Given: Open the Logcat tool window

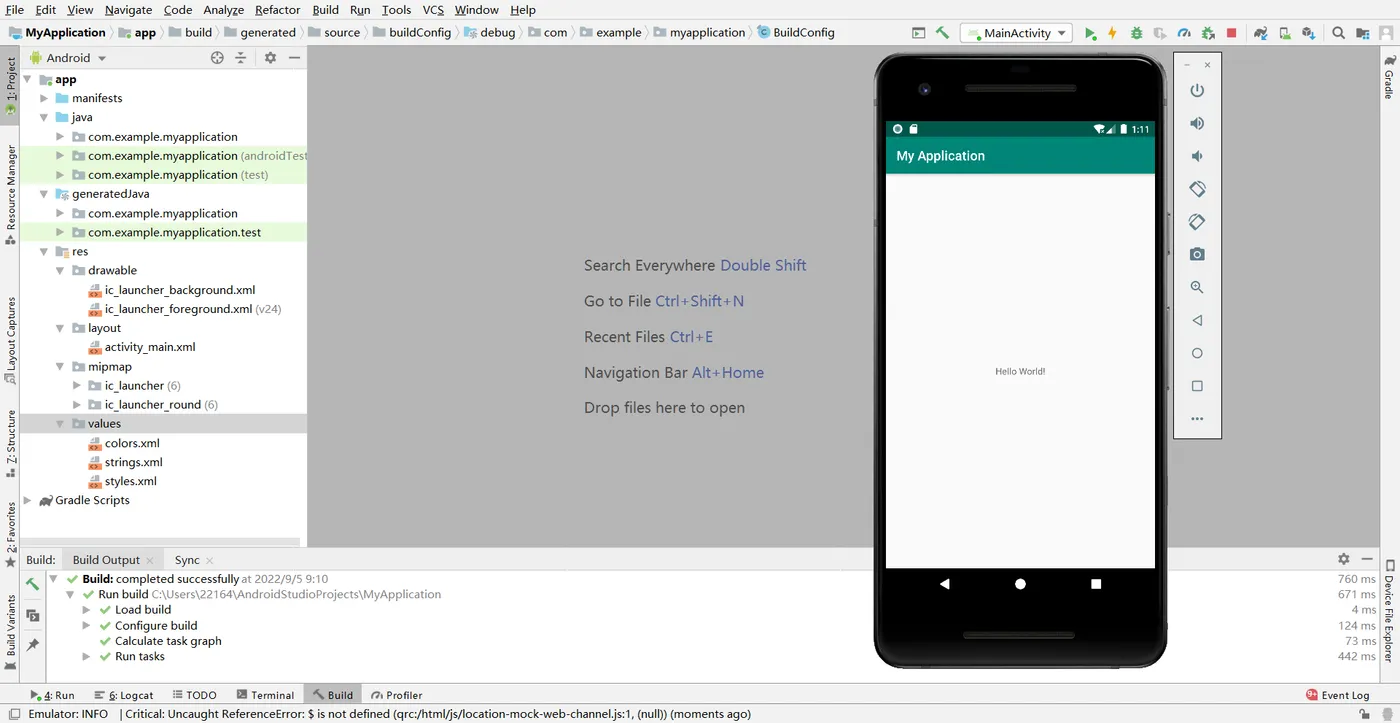Looking at the screenshot, I should (124, 695).
